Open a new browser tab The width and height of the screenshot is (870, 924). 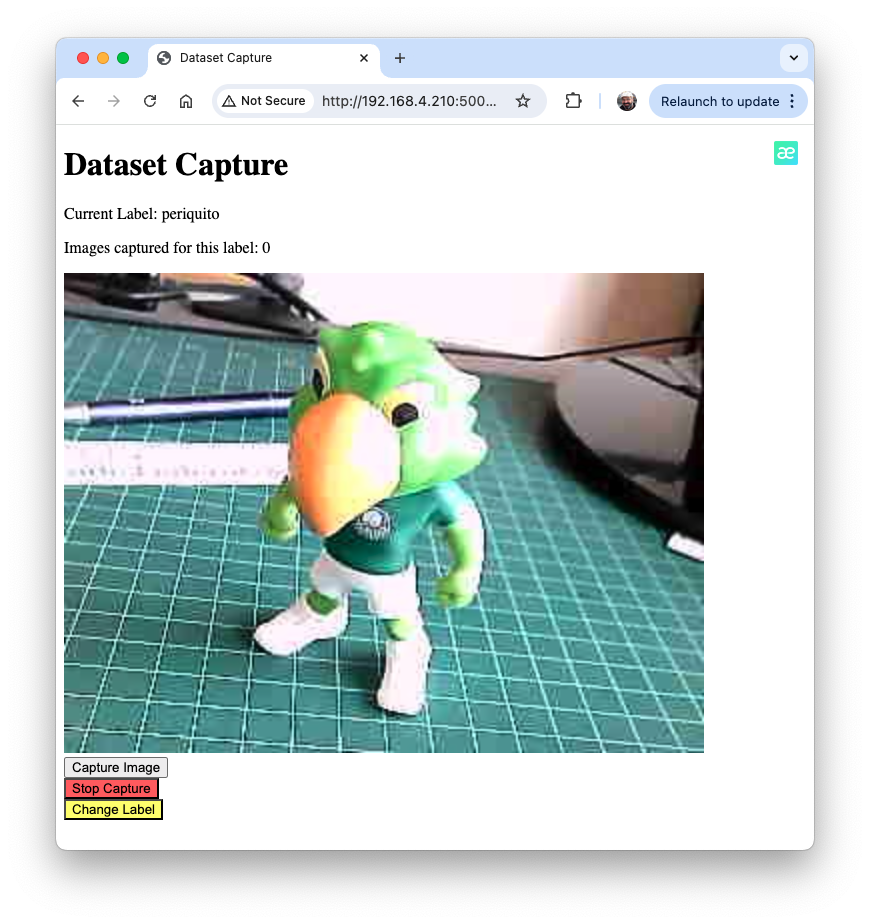point(400,58)
